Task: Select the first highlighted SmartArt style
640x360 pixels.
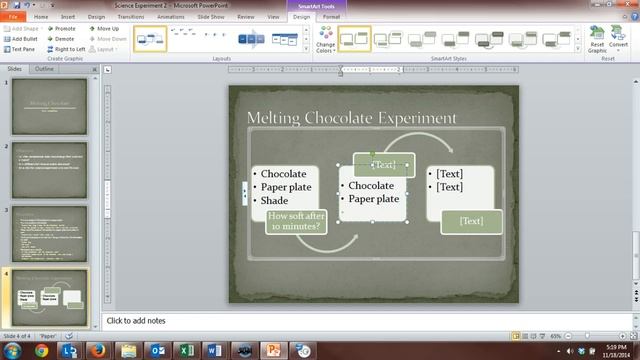Action: click(354, 39)
